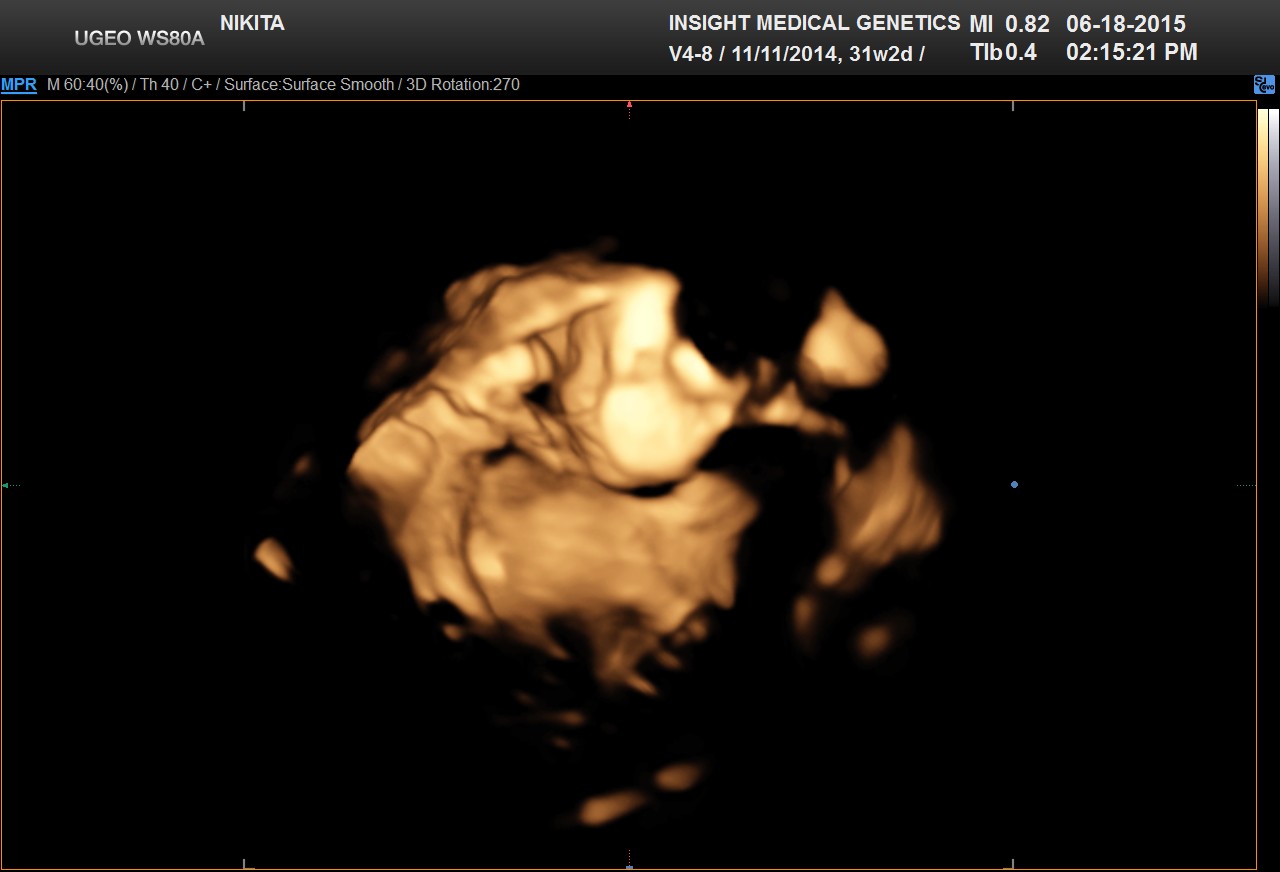
Task: Select the INSIGHT MEDICAL GENETICS header text
Action: pyautogui.click(x=813, y=24)
